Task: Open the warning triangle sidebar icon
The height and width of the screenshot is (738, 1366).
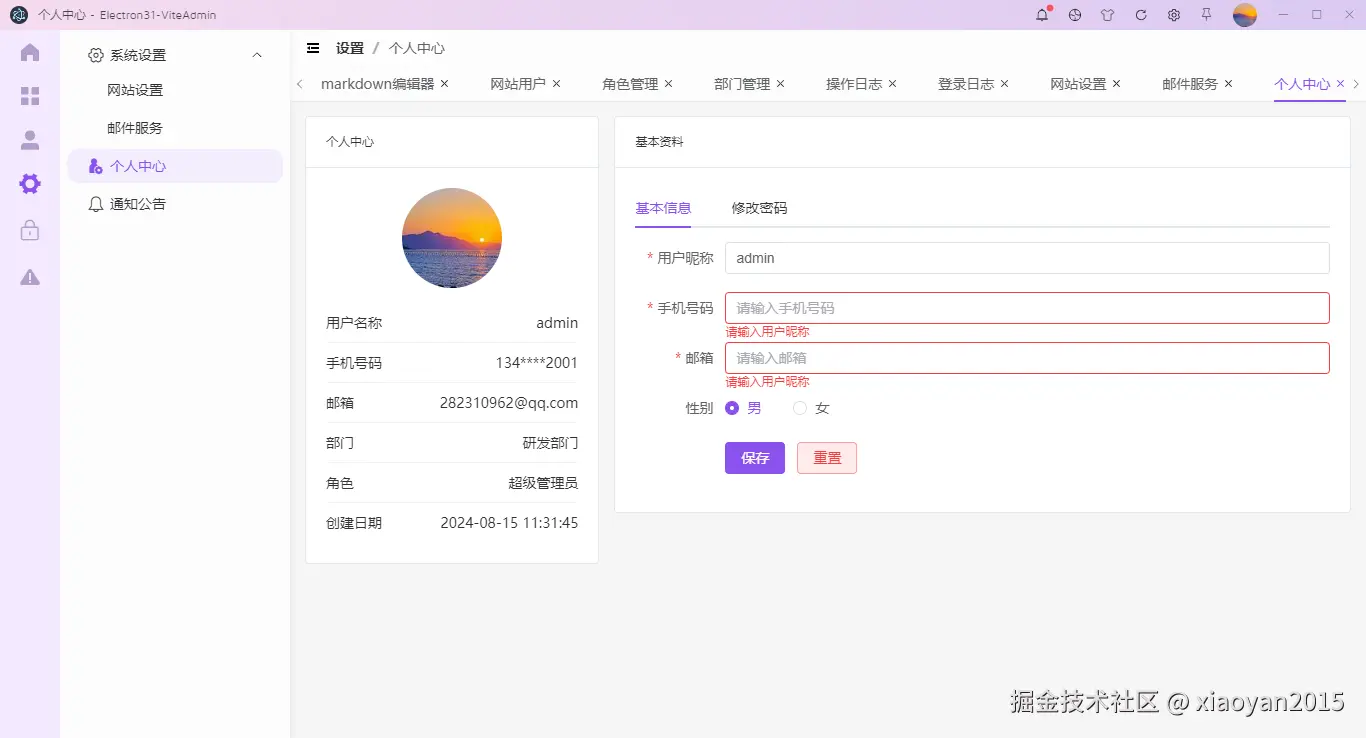Action: coord(29,275)
